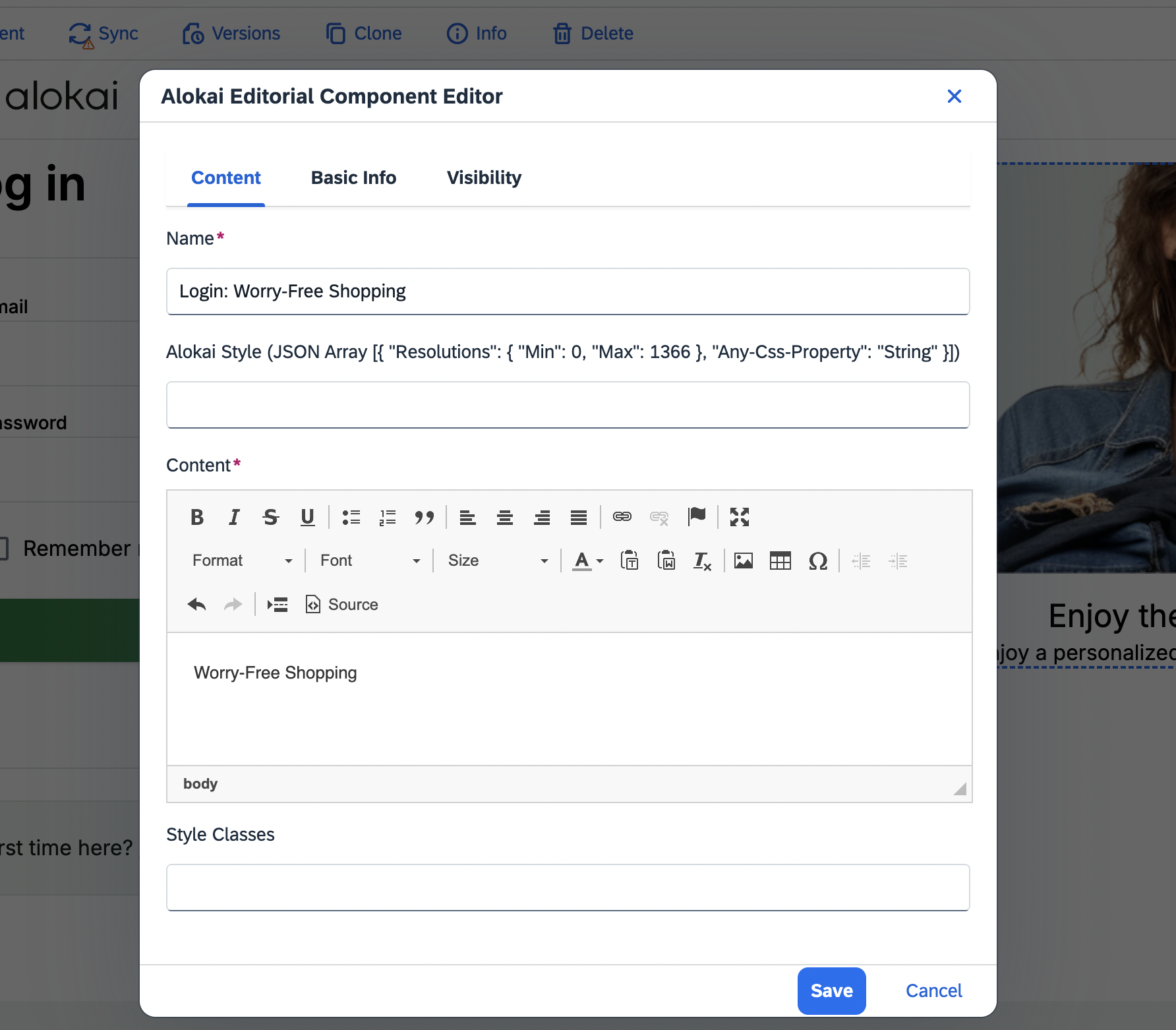Insert a table
This screenshot has height=1030, width=1176.
tap(780, 560)
